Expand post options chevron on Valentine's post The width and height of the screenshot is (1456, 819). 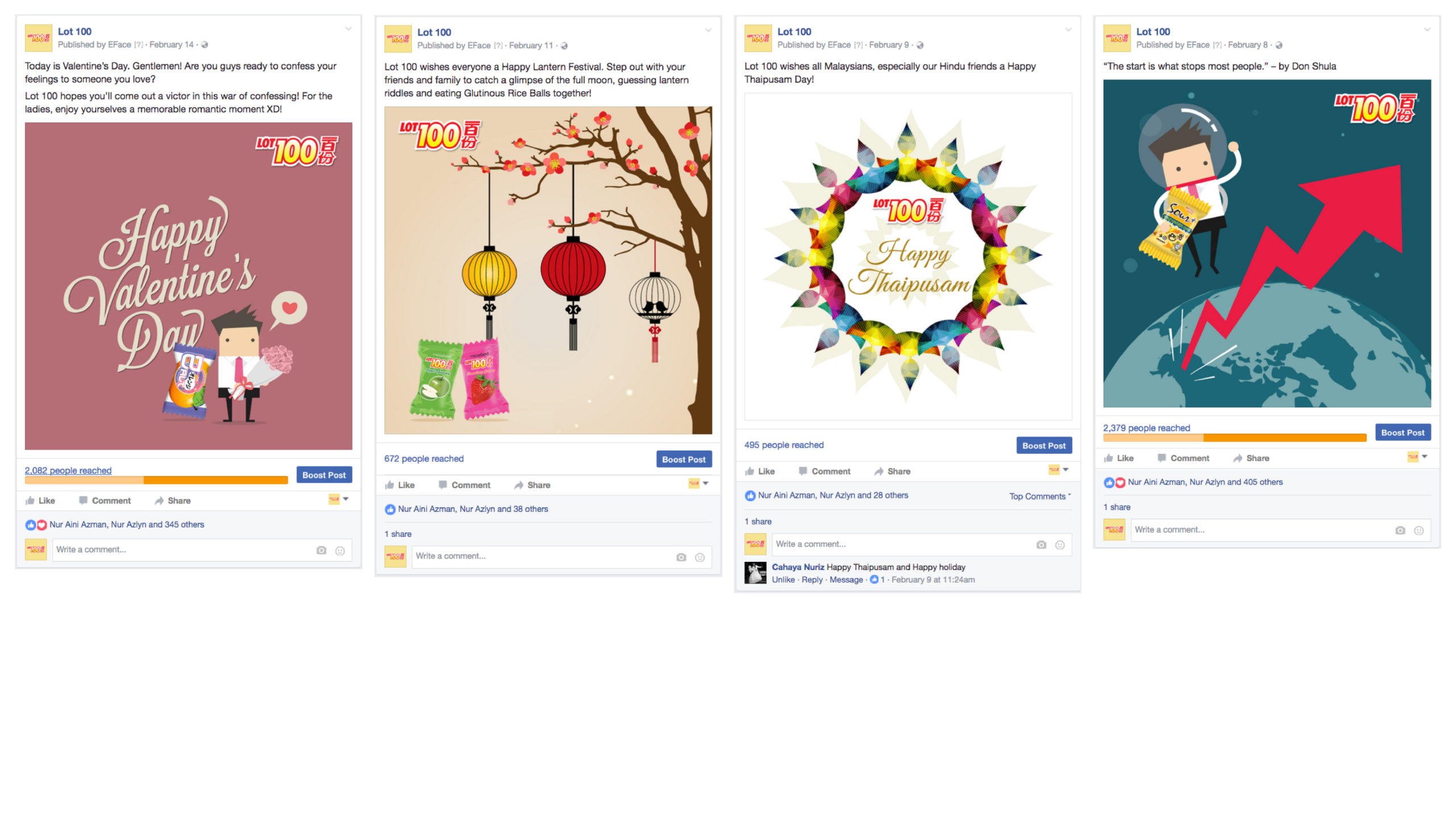tap(348, 28)
